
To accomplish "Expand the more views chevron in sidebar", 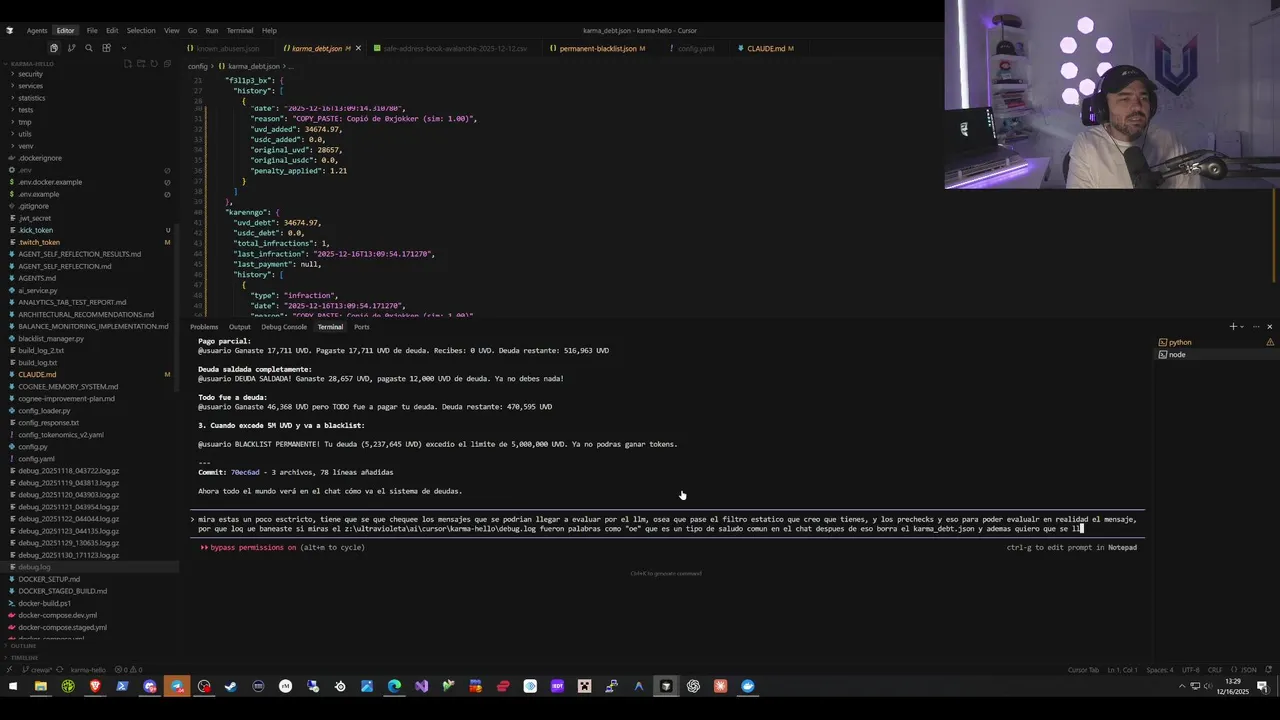I will 124,48.
